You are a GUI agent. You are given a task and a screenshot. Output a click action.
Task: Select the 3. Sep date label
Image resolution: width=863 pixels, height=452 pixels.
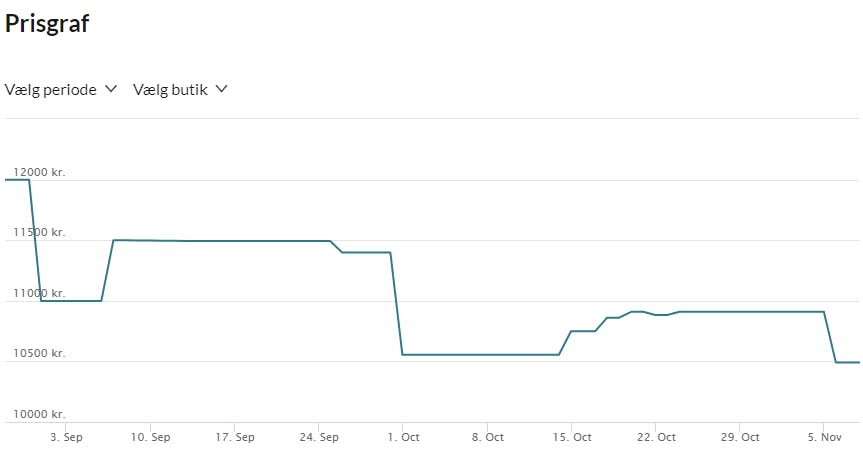point(66,437)
